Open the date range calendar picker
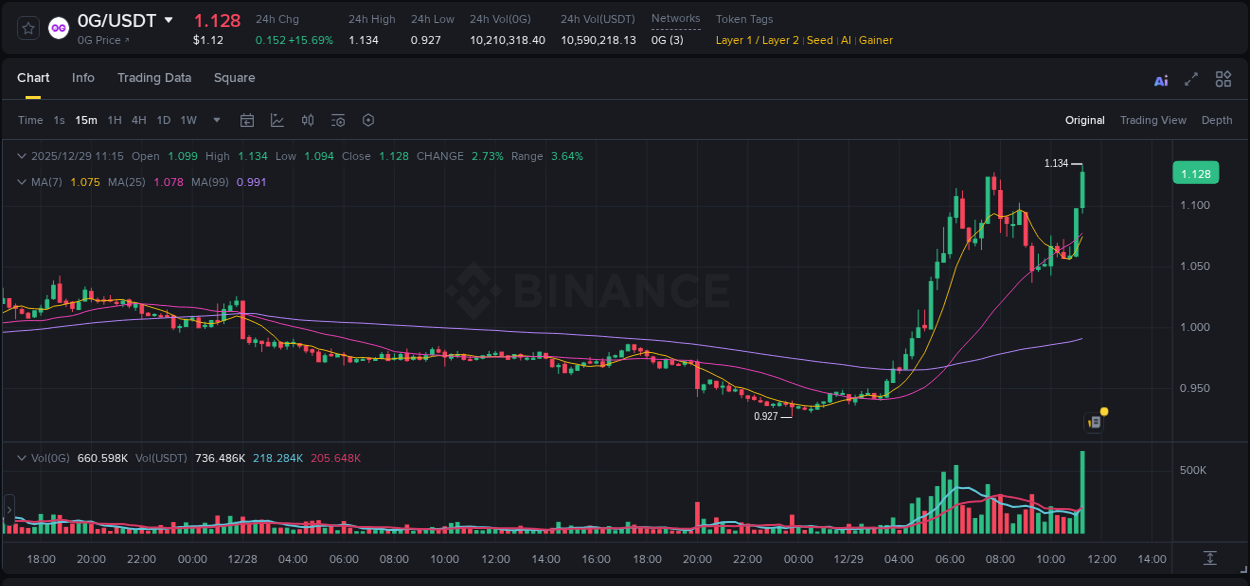Viewport: 1250px width, 586px height. tap(247, 120)
